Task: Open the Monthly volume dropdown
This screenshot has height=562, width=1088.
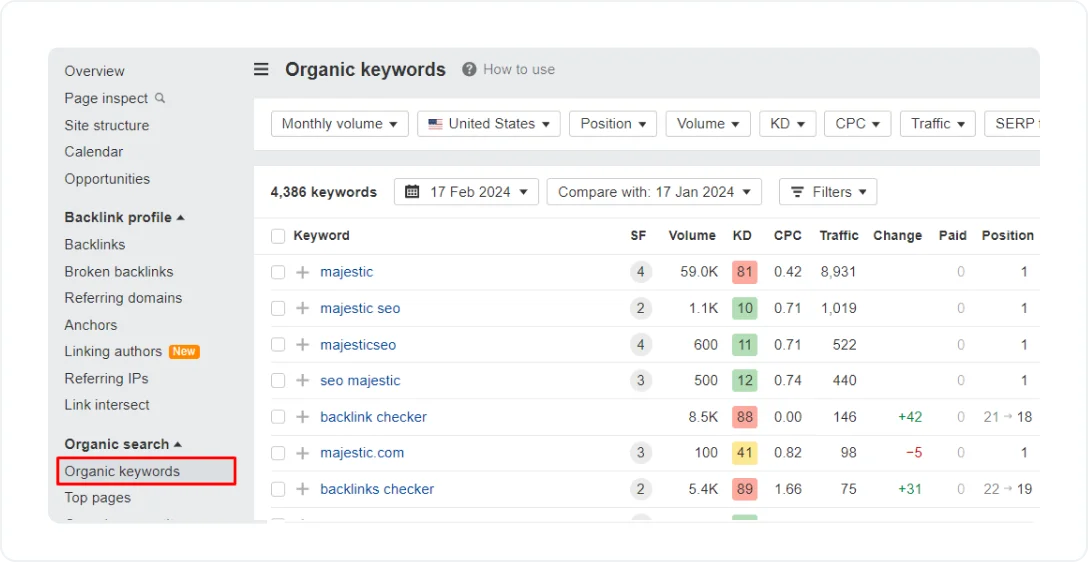Action: tap(339, 124)
